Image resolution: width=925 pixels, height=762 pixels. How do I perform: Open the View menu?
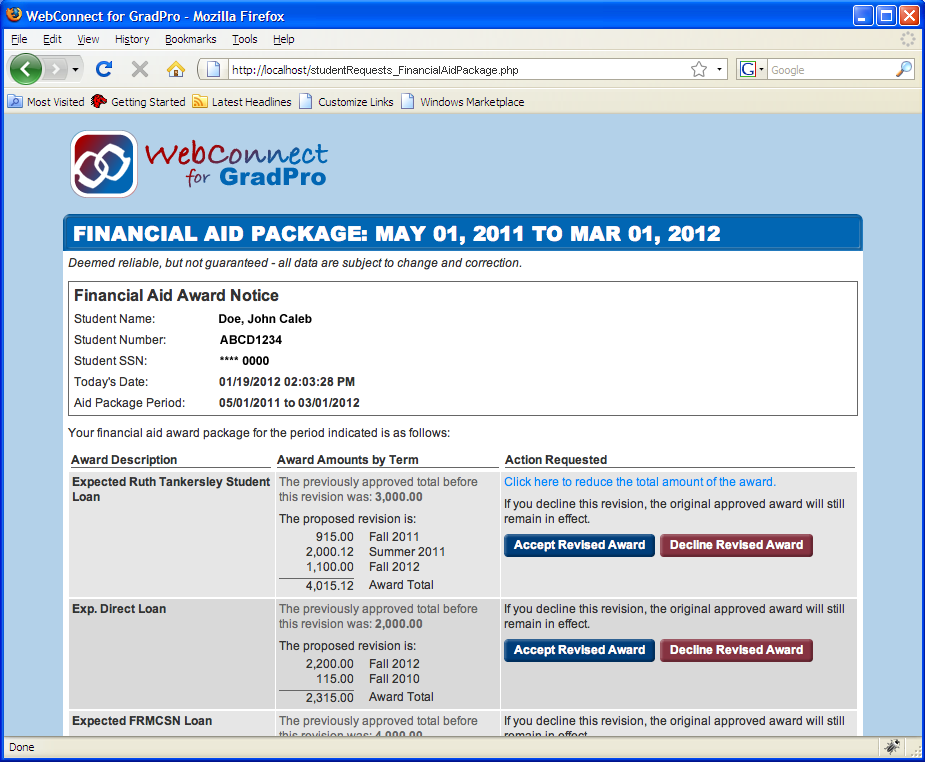point(88,39)
